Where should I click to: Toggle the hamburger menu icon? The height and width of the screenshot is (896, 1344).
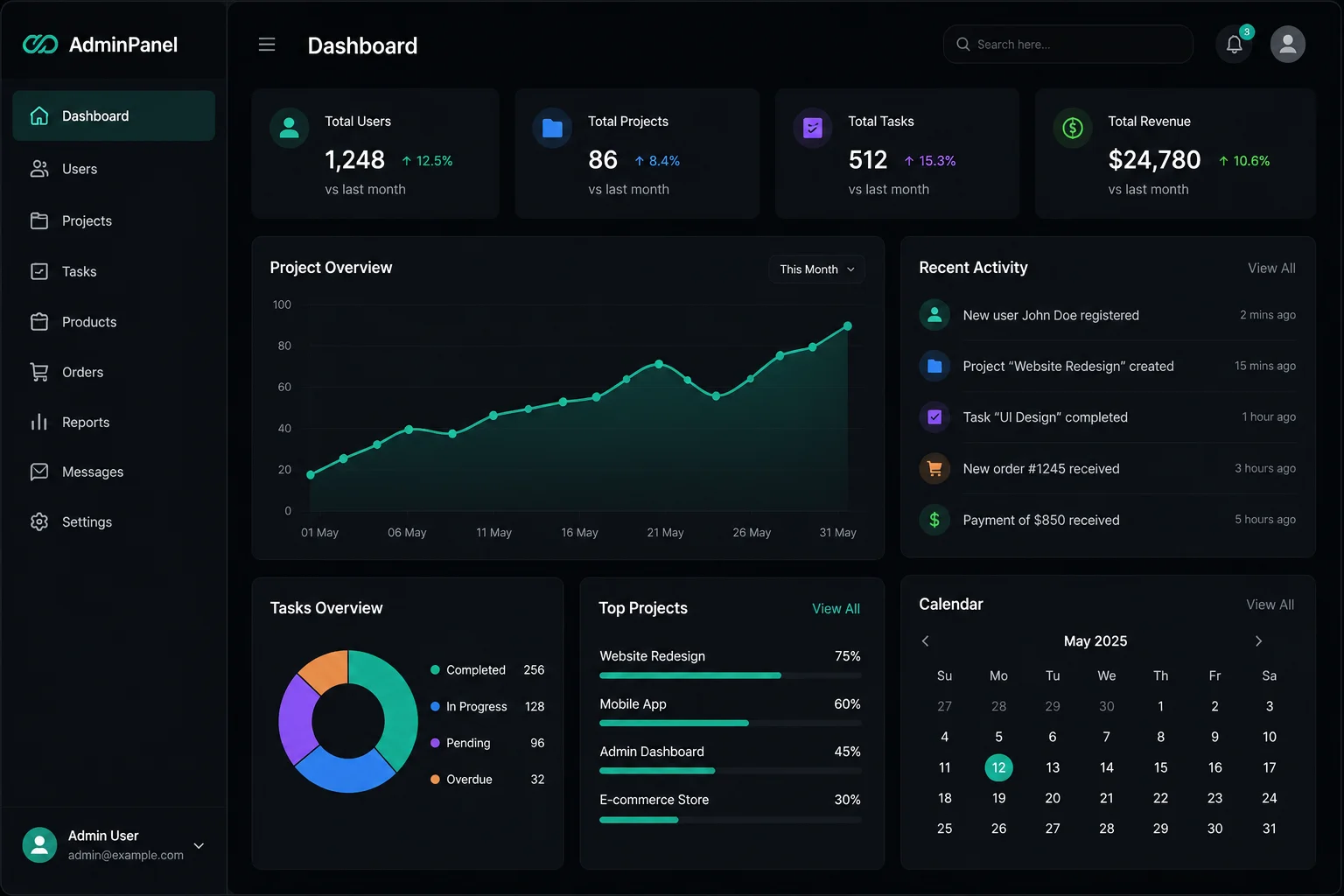(267, 45)
